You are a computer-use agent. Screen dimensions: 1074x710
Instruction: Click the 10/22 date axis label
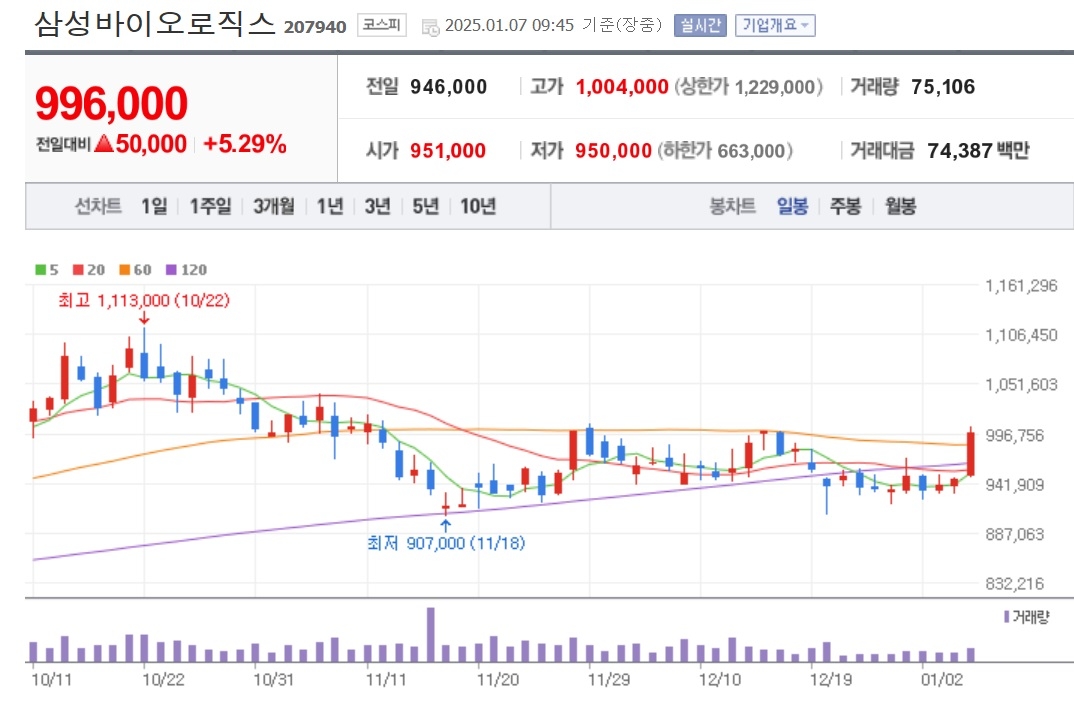pyautogui.click(x=163, y=679)
